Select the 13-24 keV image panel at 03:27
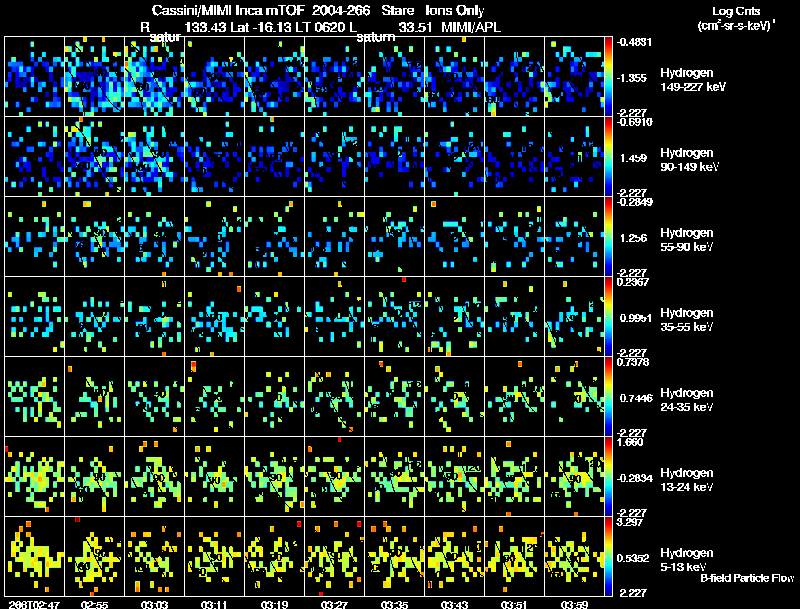Image resolution: width=800 pixels, height=609 pixels. (334, 477)
